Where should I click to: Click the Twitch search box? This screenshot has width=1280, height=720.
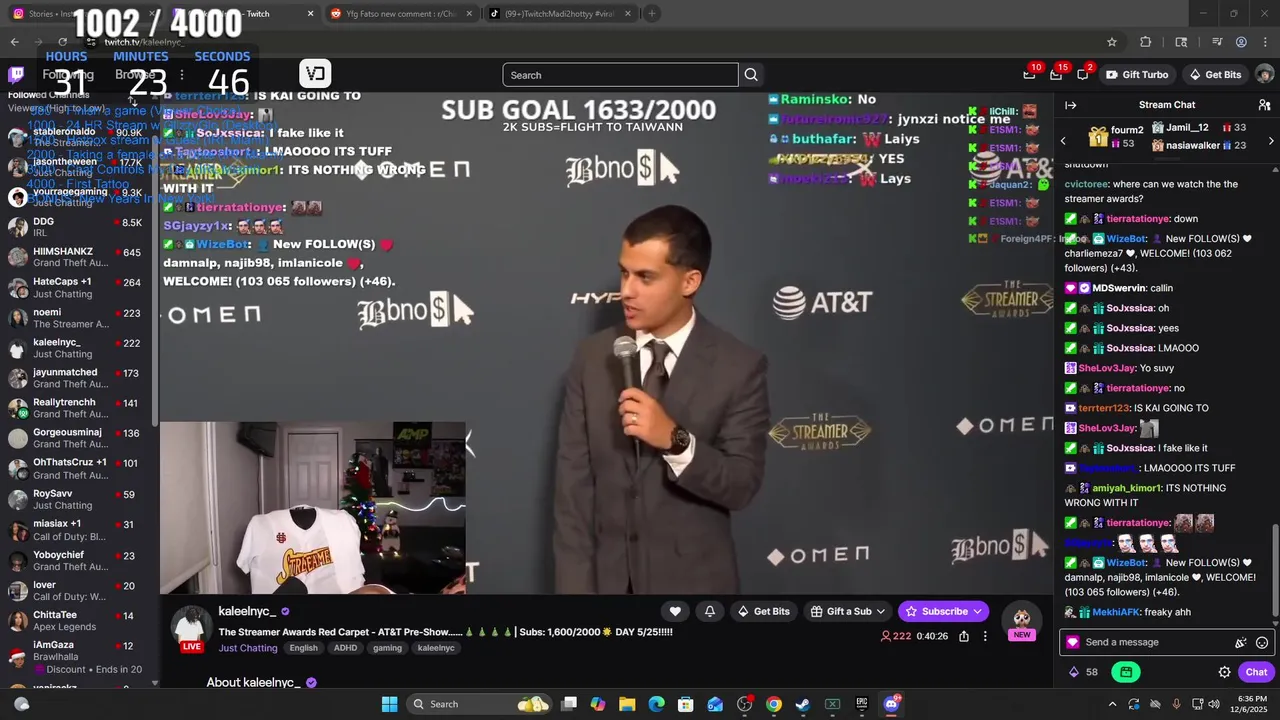pyautogui.click(x=621, y=75)
